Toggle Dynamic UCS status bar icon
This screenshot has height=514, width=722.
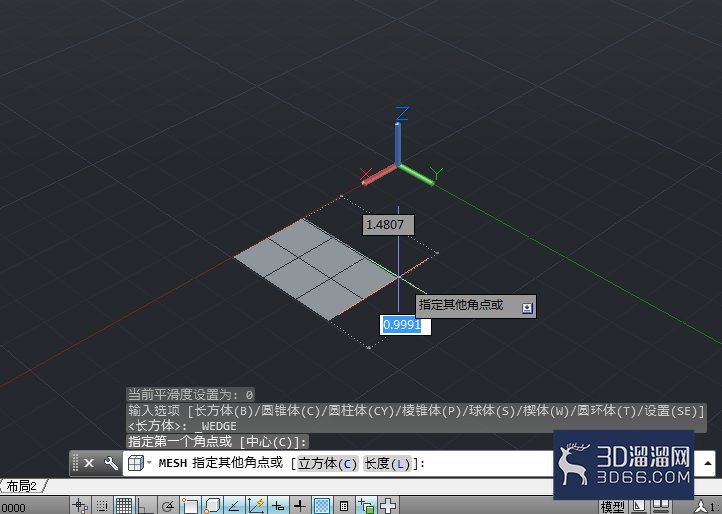tap(256, 506)
